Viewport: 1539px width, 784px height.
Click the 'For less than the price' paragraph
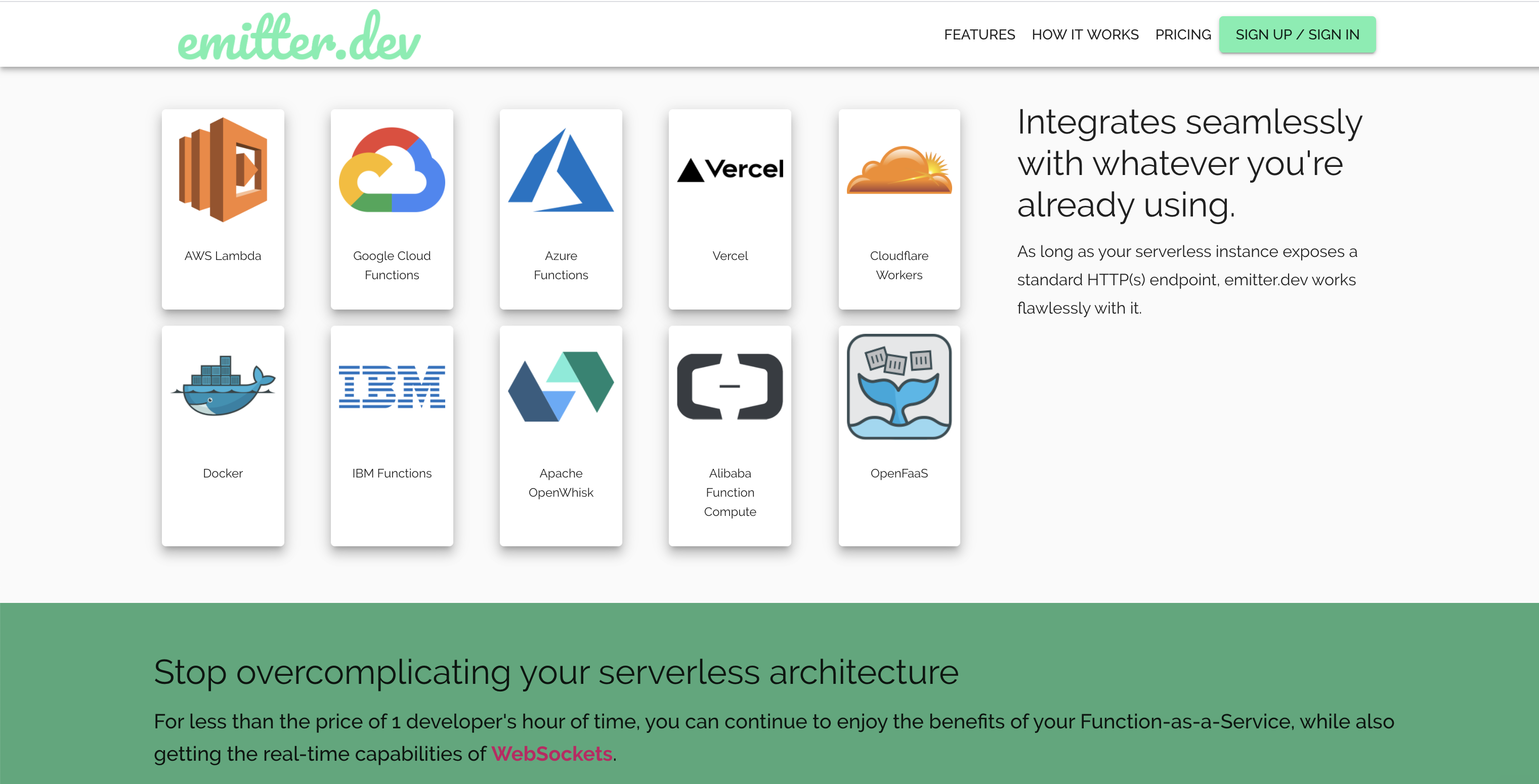[x=774, y=737]
